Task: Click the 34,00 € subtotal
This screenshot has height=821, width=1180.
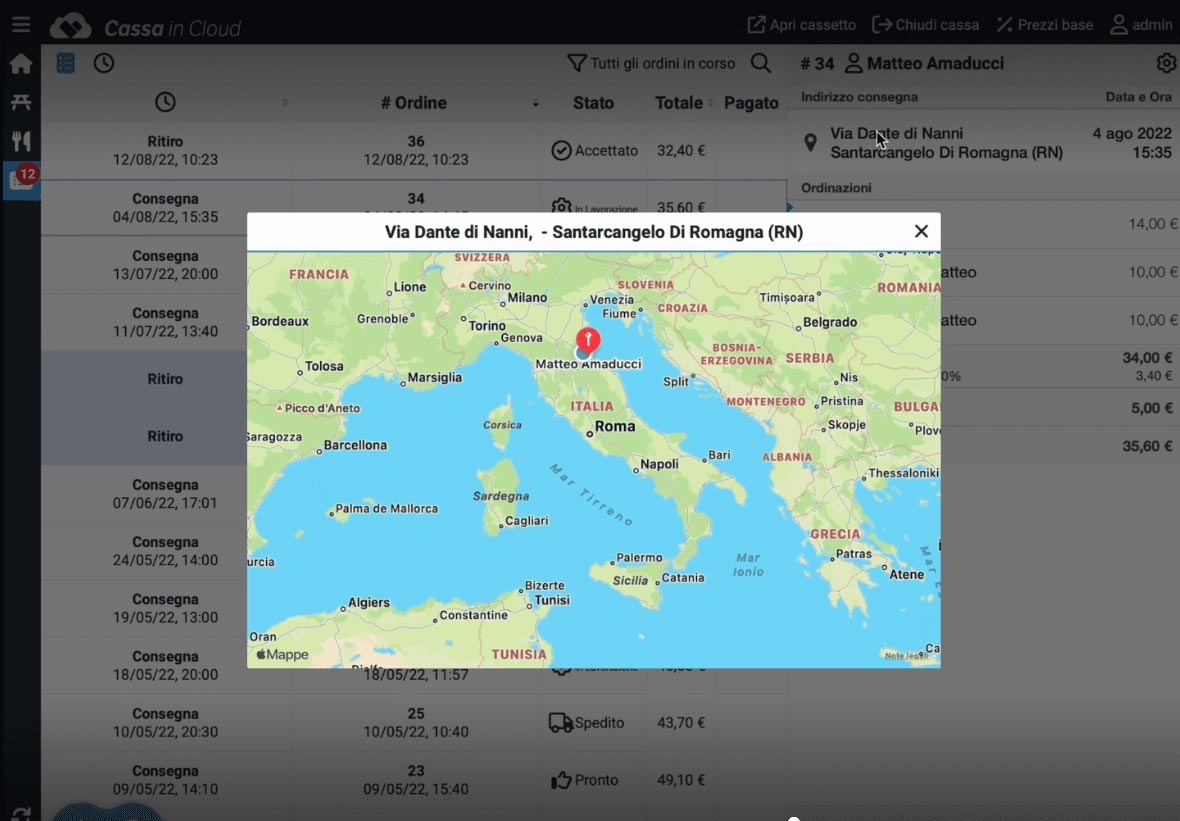Action: point(1148,358)
